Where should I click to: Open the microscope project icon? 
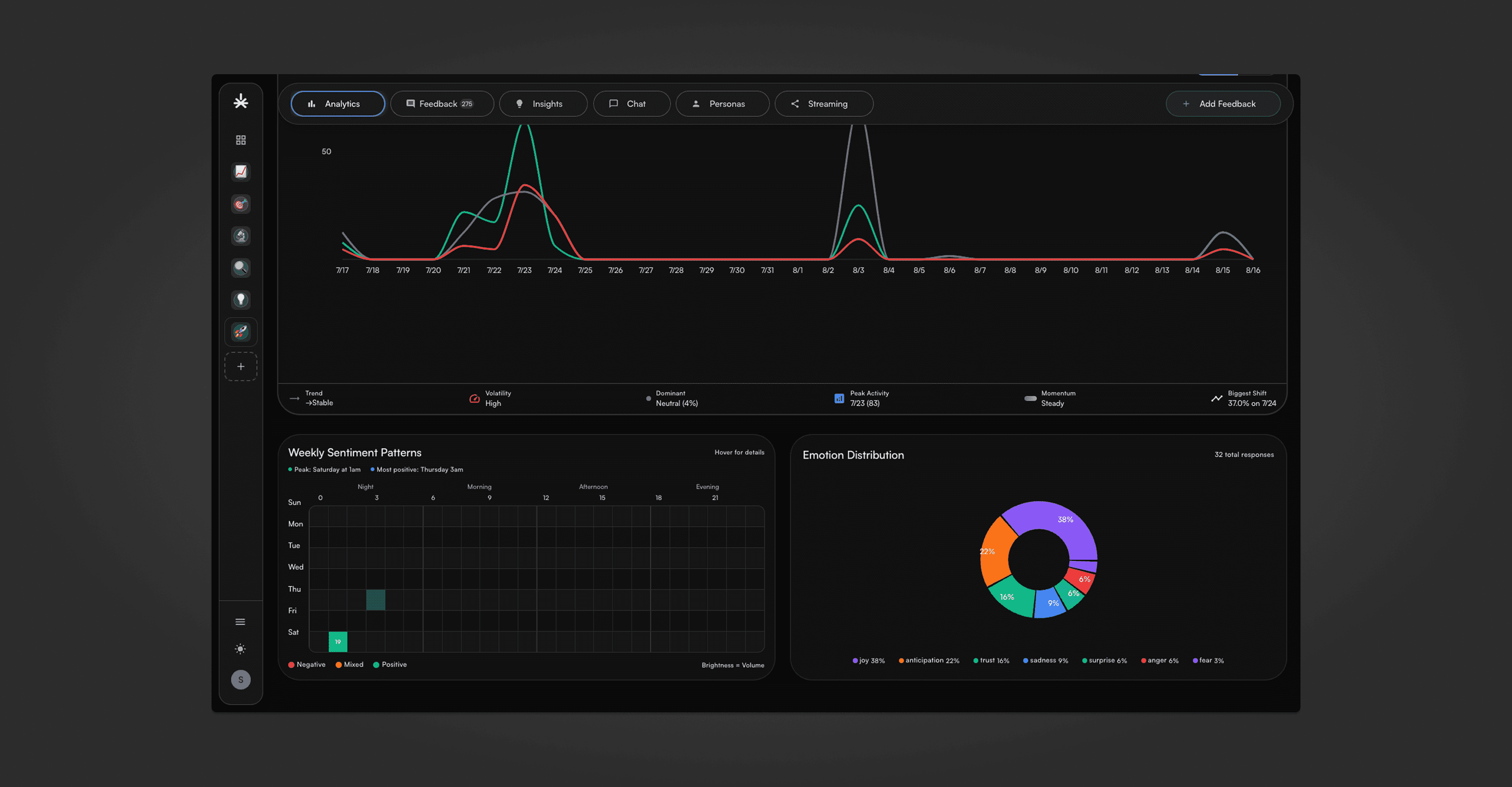click(x=241, y=236)
